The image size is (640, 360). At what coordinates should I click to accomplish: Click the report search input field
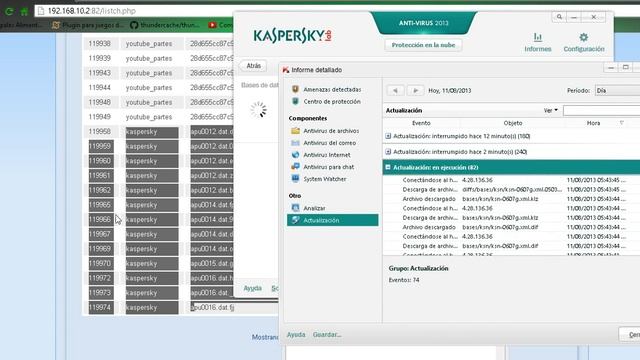point(602,110)
